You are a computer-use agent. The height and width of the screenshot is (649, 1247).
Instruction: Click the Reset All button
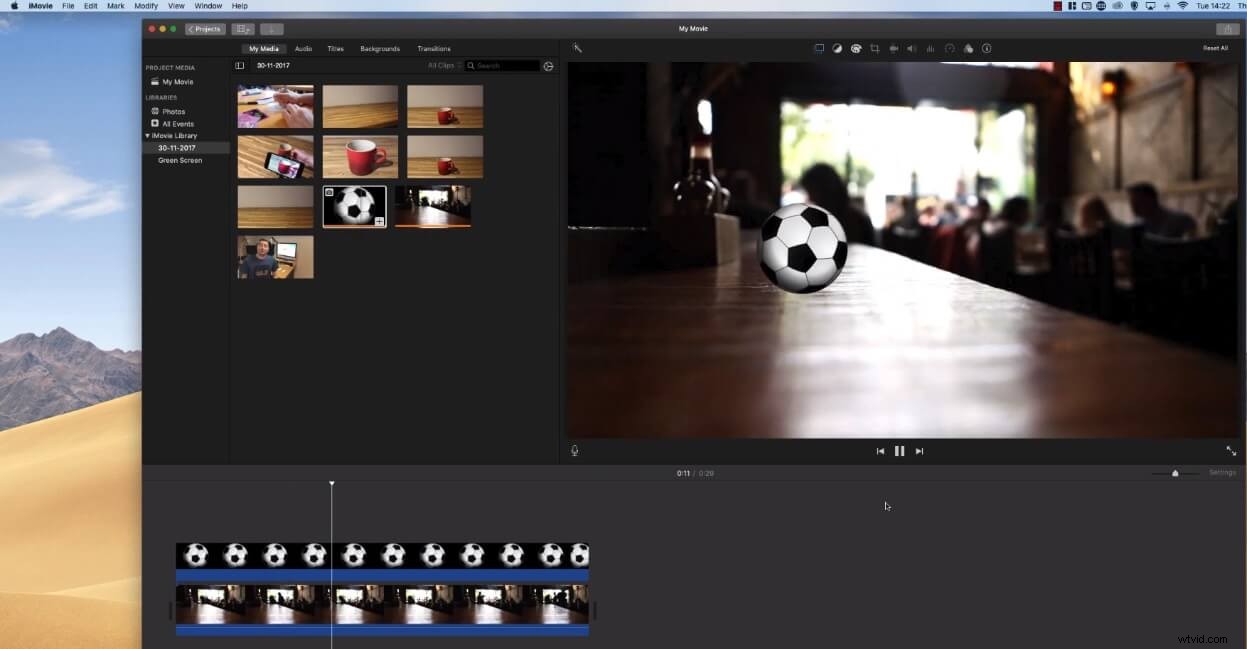(1217, 48)
